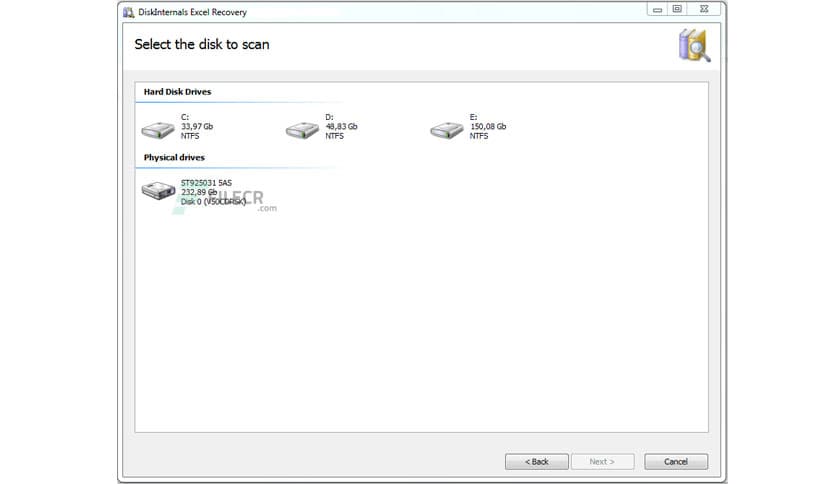This screenshot has width=836, height=484.
Task: Click the Excel Recovery book-and-magnifier logo
Action: pyautogui.click(x=694, y=46)
